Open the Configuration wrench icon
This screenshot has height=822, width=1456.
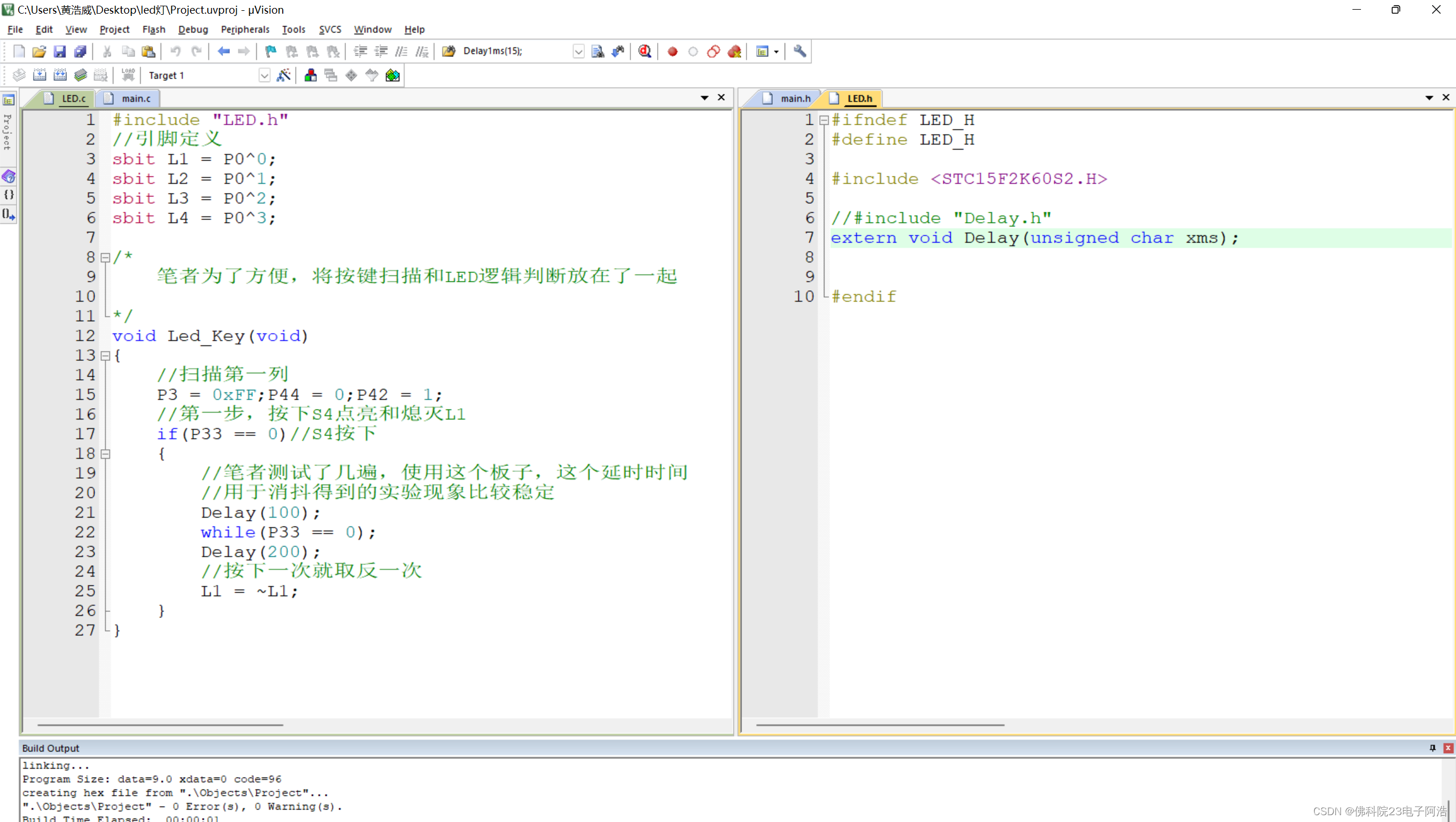799,51
